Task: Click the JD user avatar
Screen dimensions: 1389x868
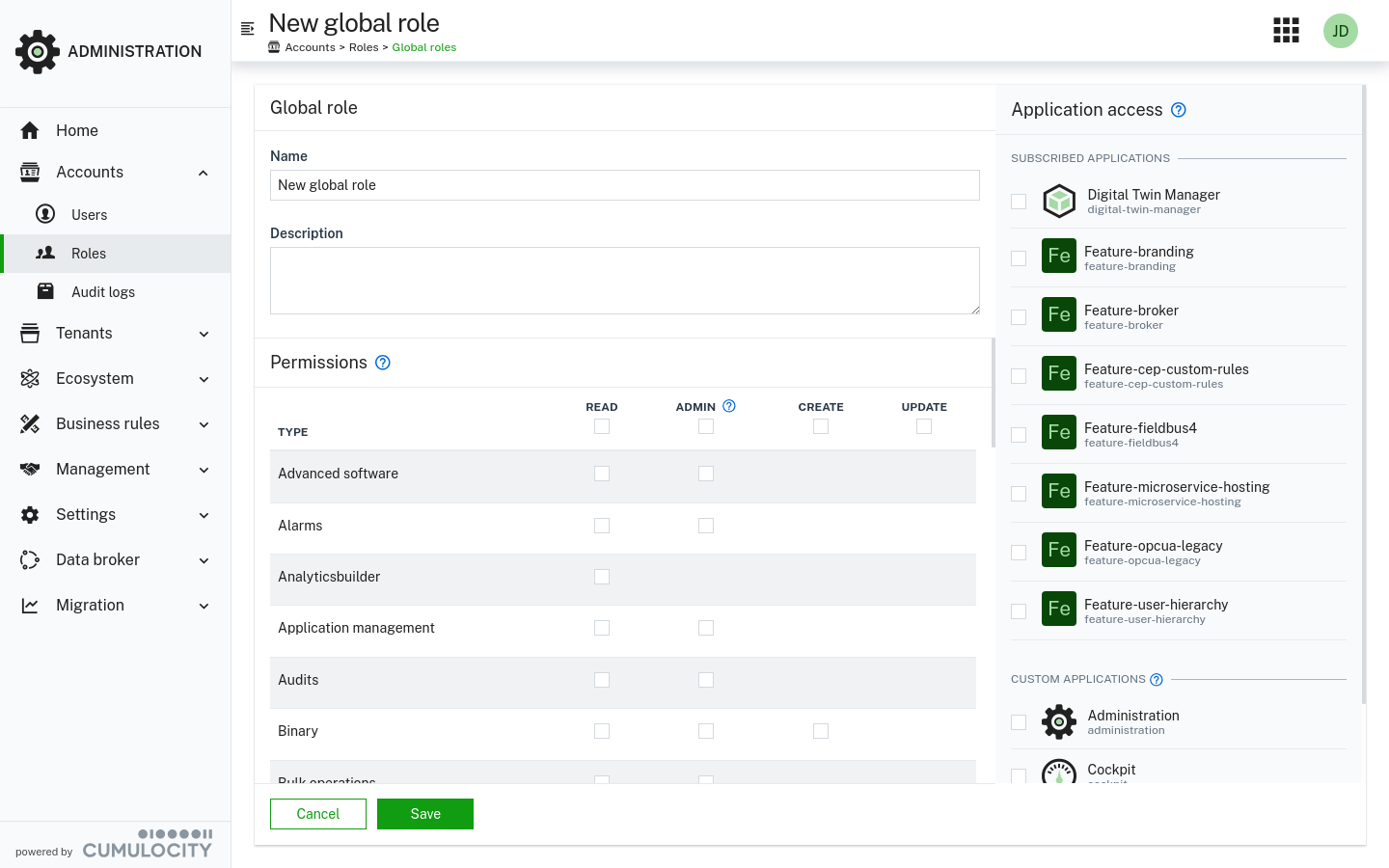Action: click(1341, 30)
